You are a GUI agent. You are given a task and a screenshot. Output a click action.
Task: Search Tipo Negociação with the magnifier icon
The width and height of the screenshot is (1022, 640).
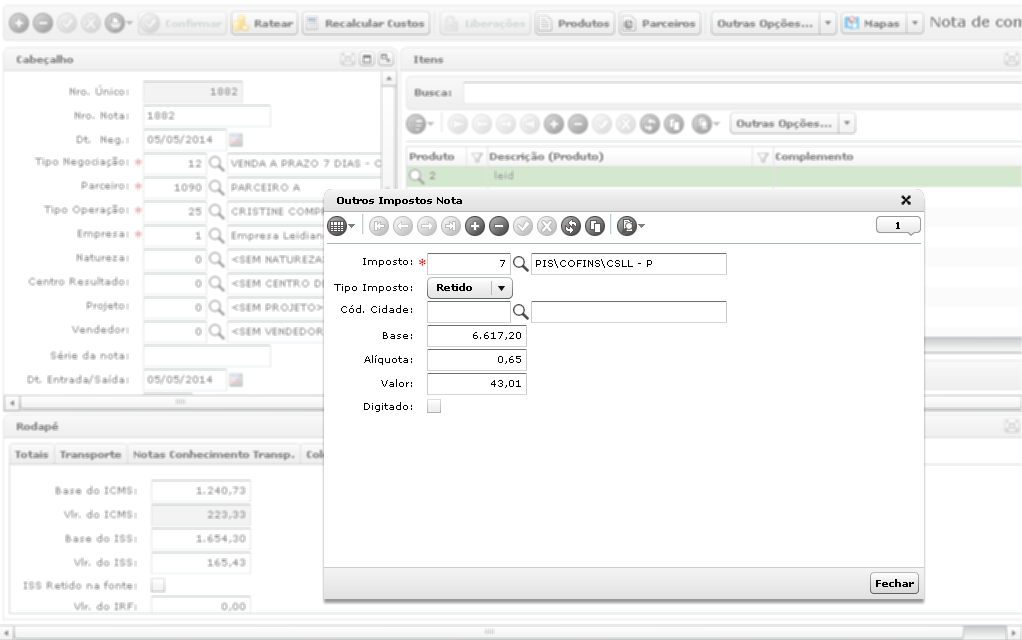coord(216,164)
